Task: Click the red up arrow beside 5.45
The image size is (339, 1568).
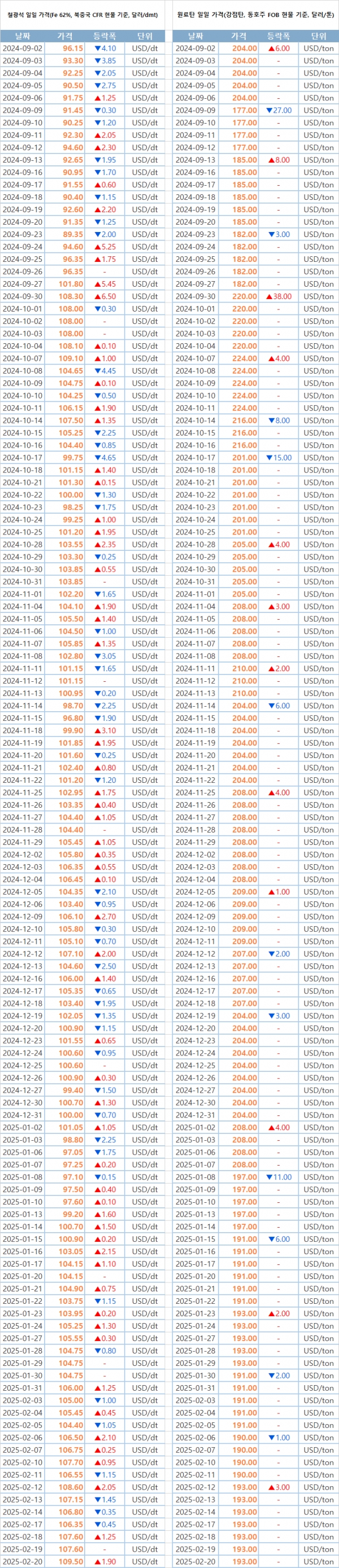Action: click(x=97, y=284)
